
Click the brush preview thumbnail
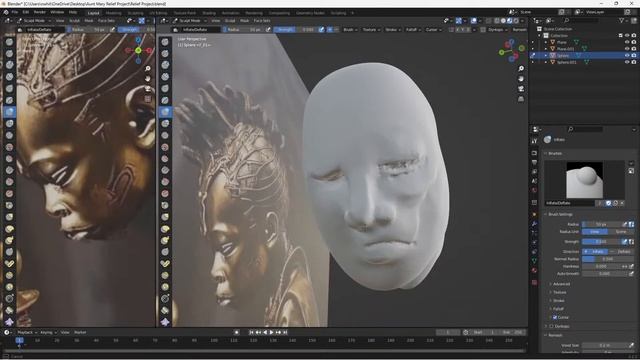pyautogui.click(x=584, y=180)
